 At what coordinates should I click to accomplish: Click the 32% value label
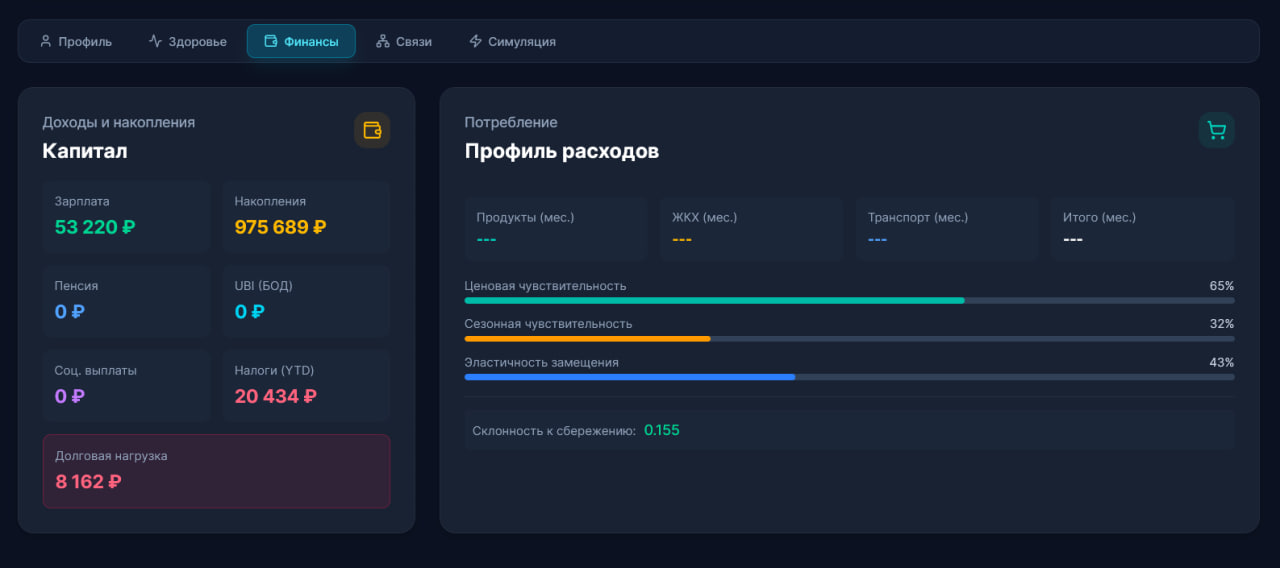point(1222,324)
